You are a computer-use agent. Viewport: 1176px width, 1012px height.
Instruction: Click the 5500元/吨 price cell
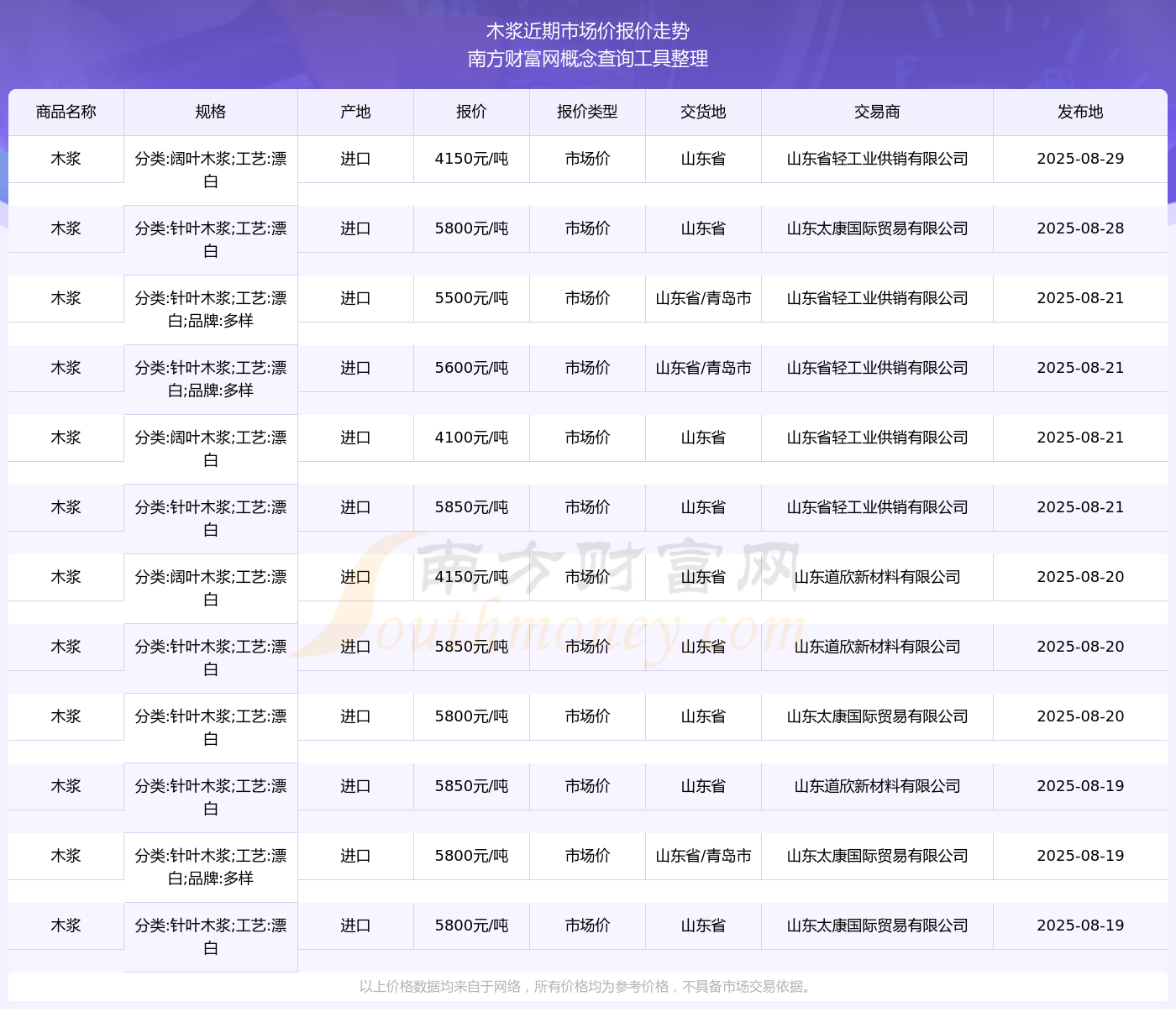(471, 298)
